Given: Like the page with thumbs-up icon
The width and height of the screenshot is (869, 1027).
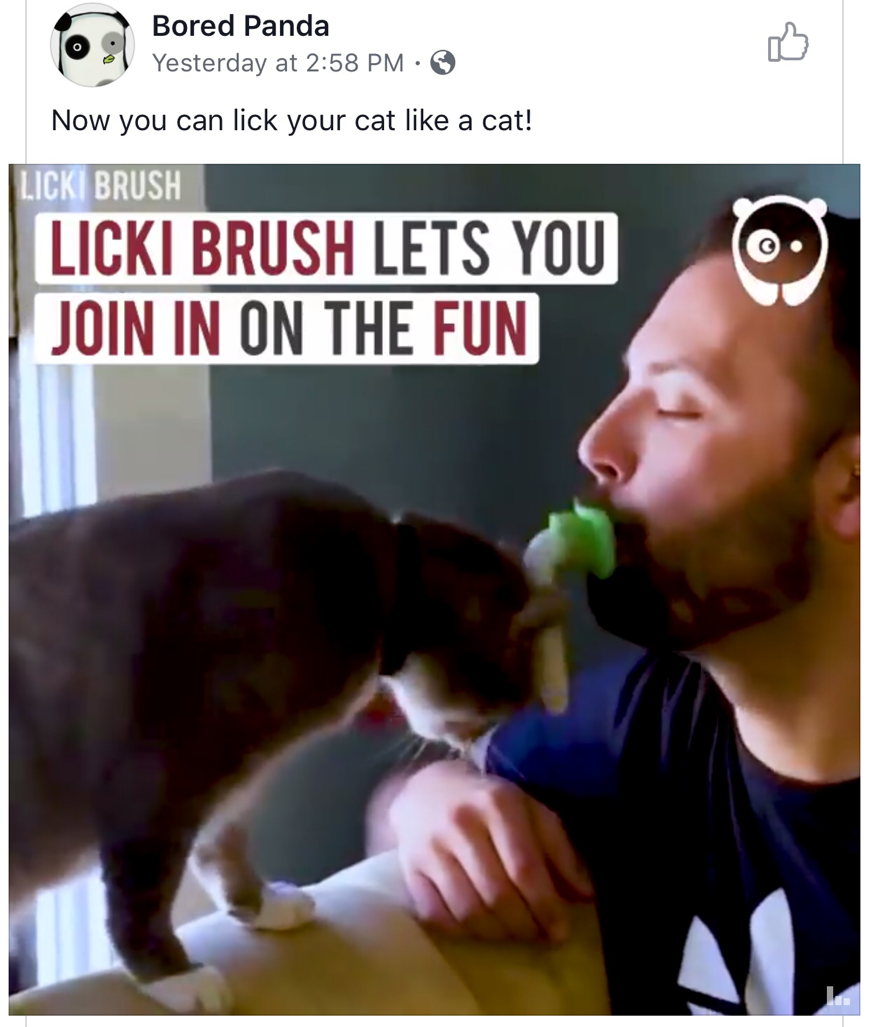Looking at the screenshot, I should (x=788, y=42).
